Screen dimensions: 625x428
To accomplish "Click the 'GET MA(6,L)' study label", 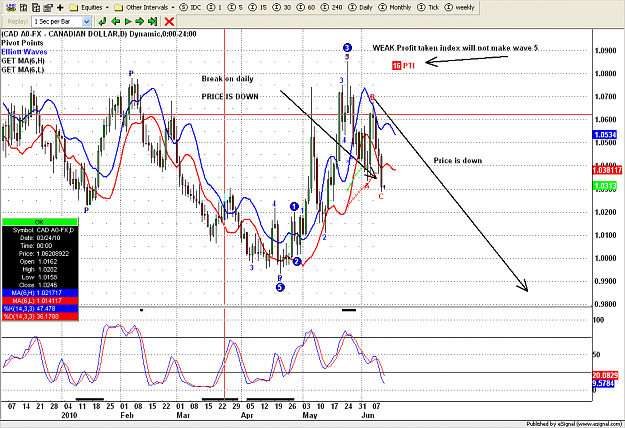I will click(x=23, y=70).
